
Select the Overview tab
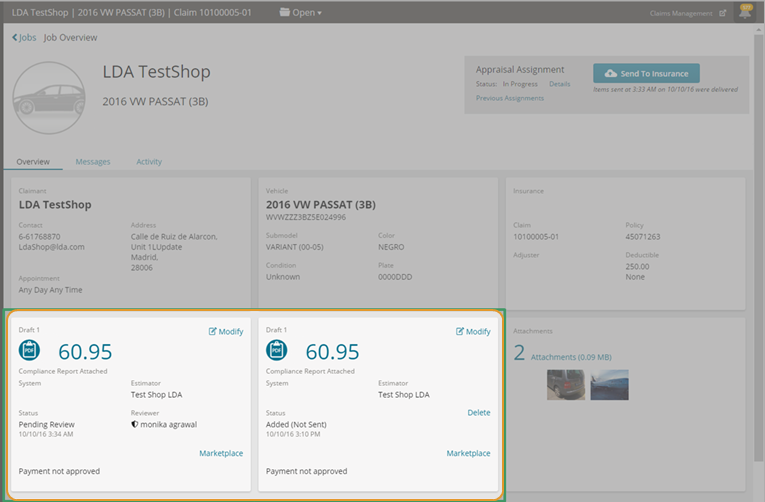(33, 161)
